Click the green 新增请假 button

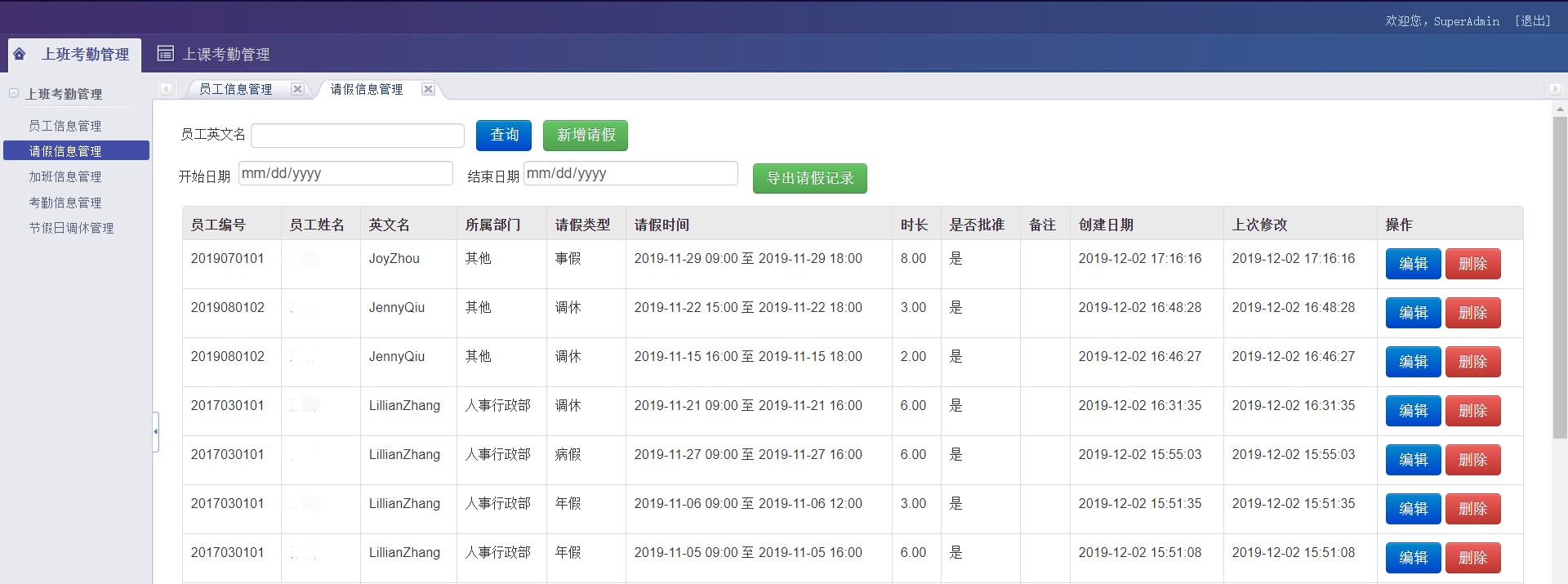tap(586, 135)
